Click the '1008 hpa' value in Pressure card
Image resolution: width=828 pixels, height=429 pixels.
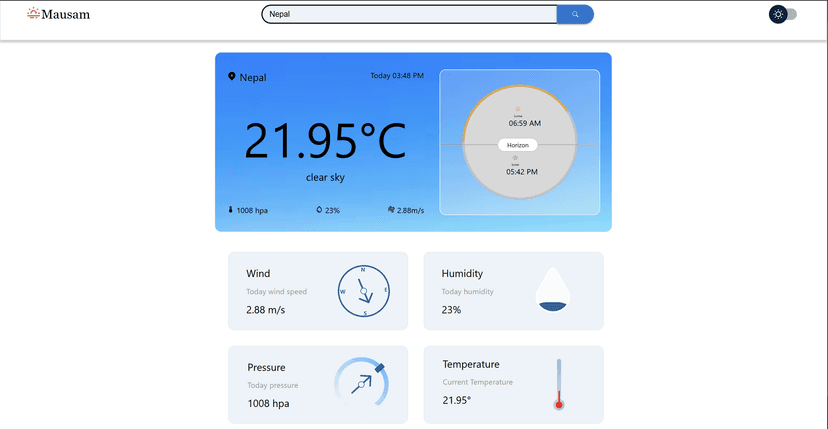pos(268,404)
